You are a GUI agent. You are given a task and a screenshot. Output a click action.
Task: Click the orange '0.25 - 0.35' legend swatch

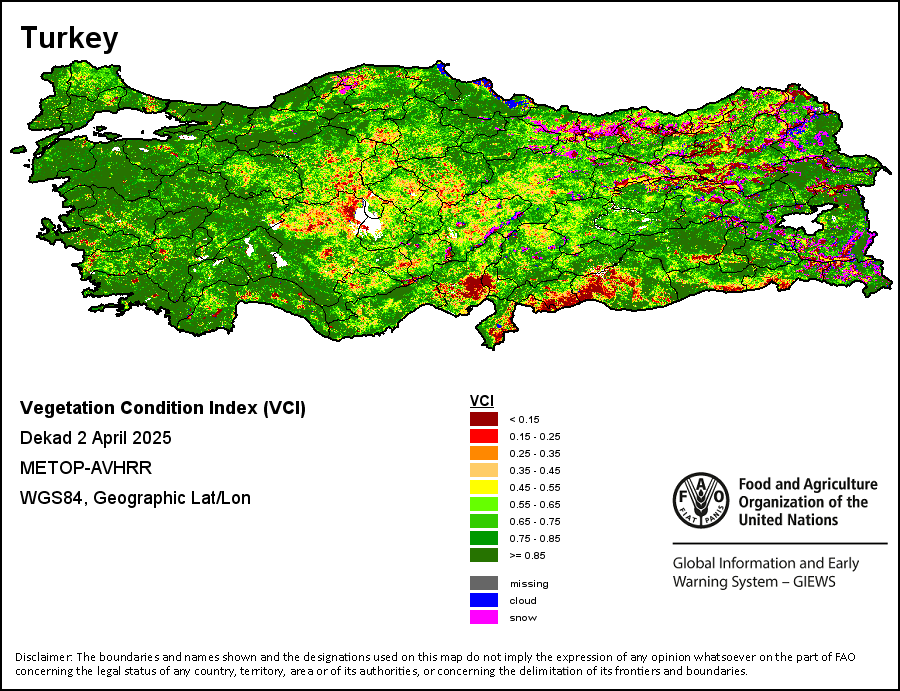[x=484, y=453]
